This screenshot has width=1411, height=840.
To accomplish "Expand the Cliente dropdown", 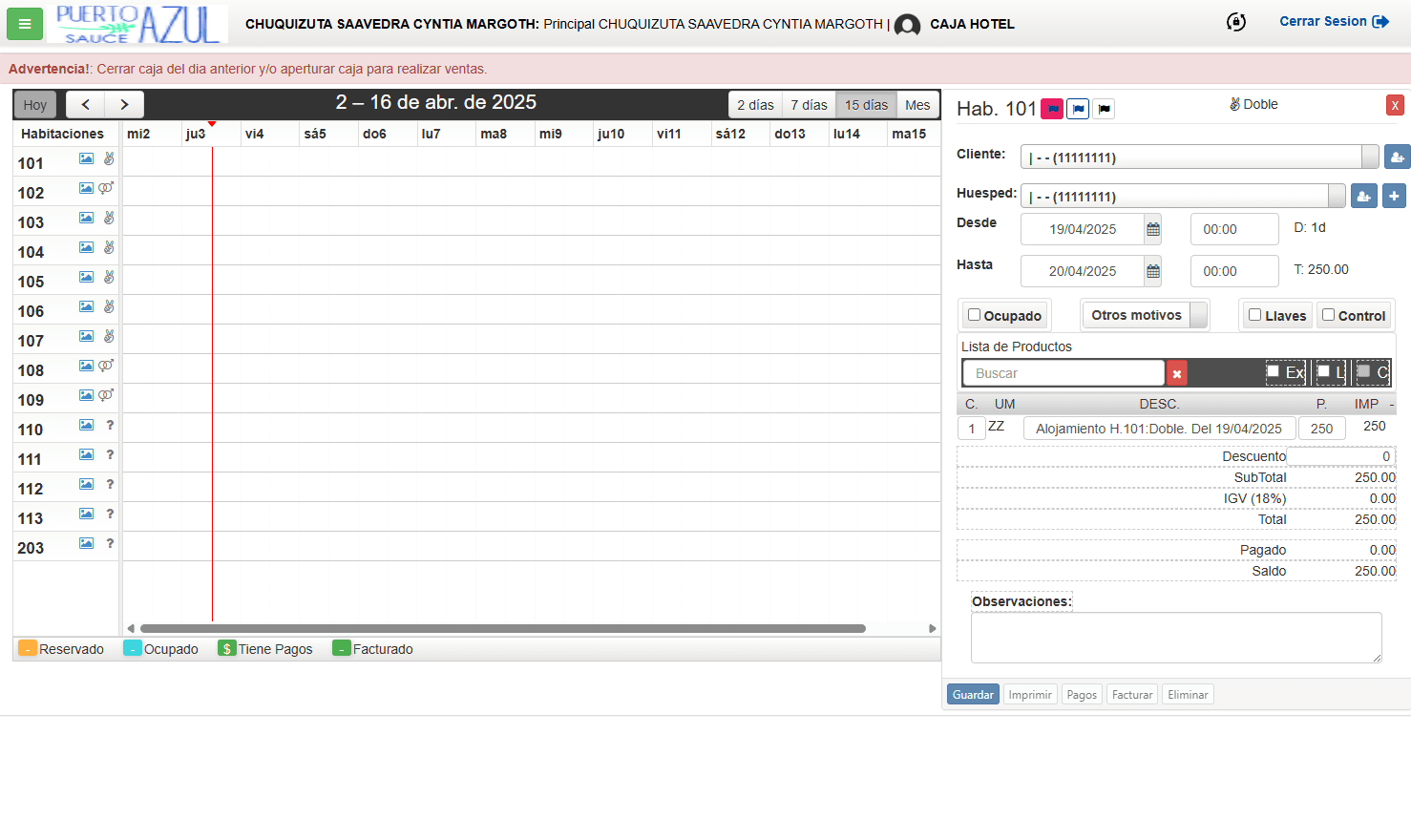I will (1369, 157).
